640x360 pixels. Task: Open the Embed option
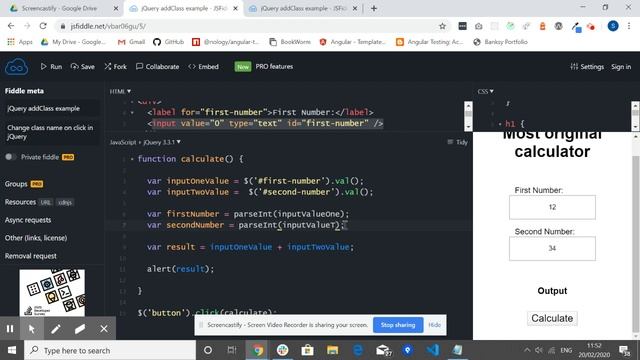pos(203,67)
